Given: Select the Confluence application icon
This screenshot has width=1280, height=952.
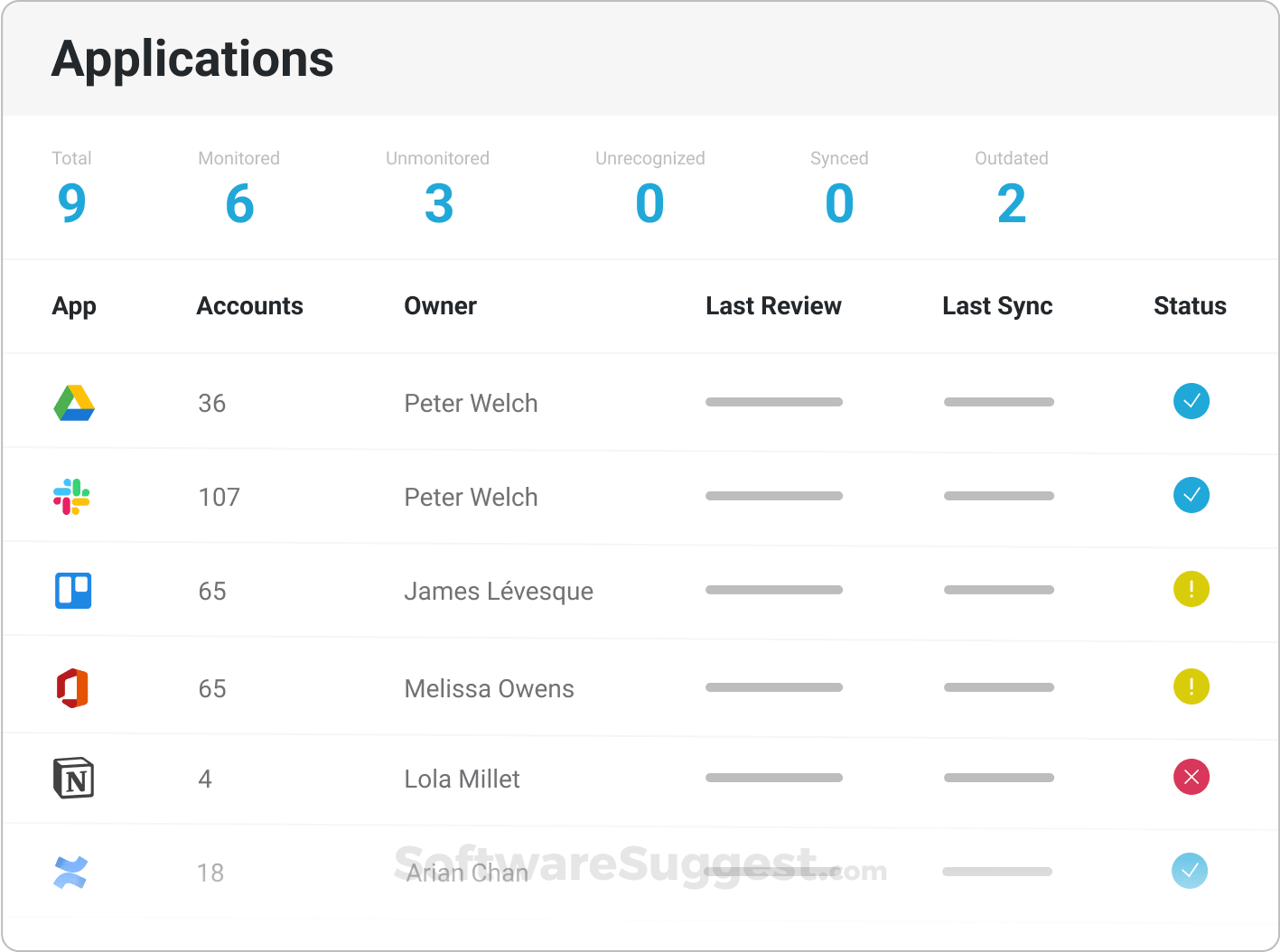Looking at the screenshot, I should 73,872.
